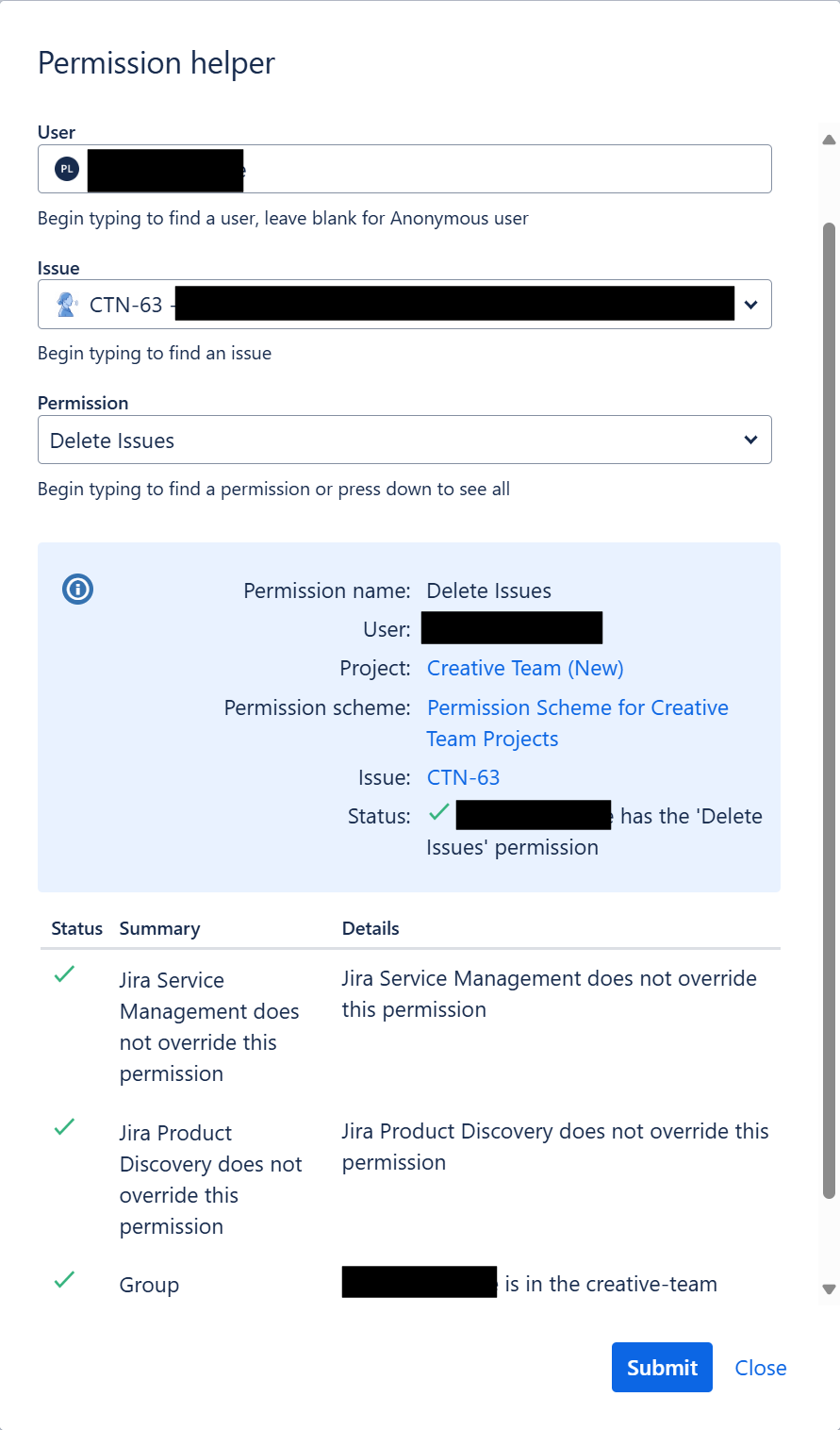Click the Details column header
The height and width of the screenshot is (1430, 840).
pos(371,928)
